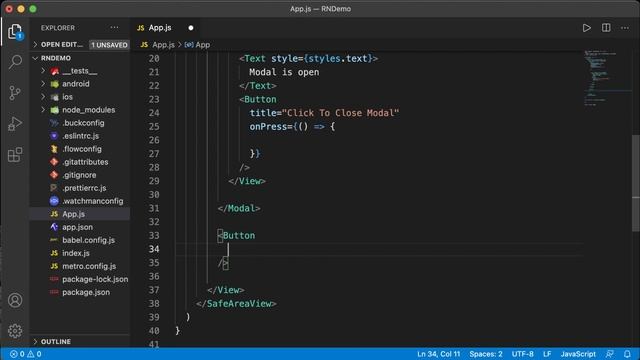Viewport: 640px width, 360px height.
Task: Change language mode JavaScript
Action: point(578,354)
